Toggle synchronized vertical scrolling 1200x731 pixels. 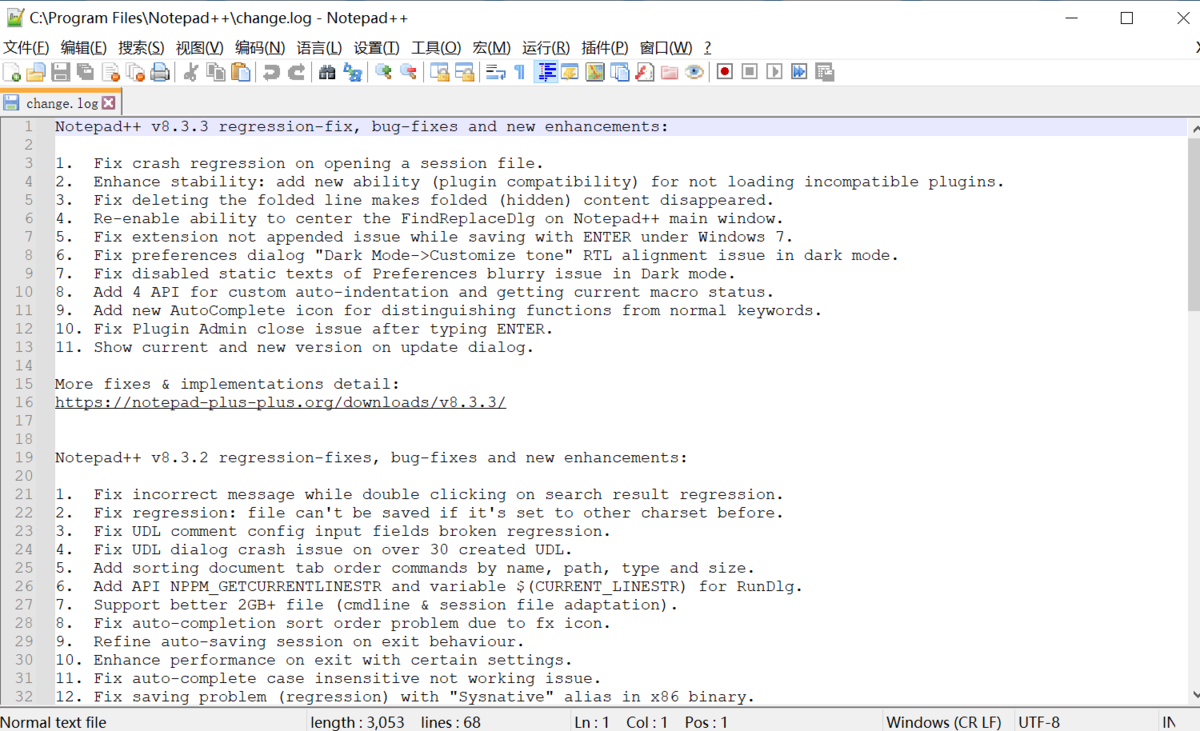(440, 71)
